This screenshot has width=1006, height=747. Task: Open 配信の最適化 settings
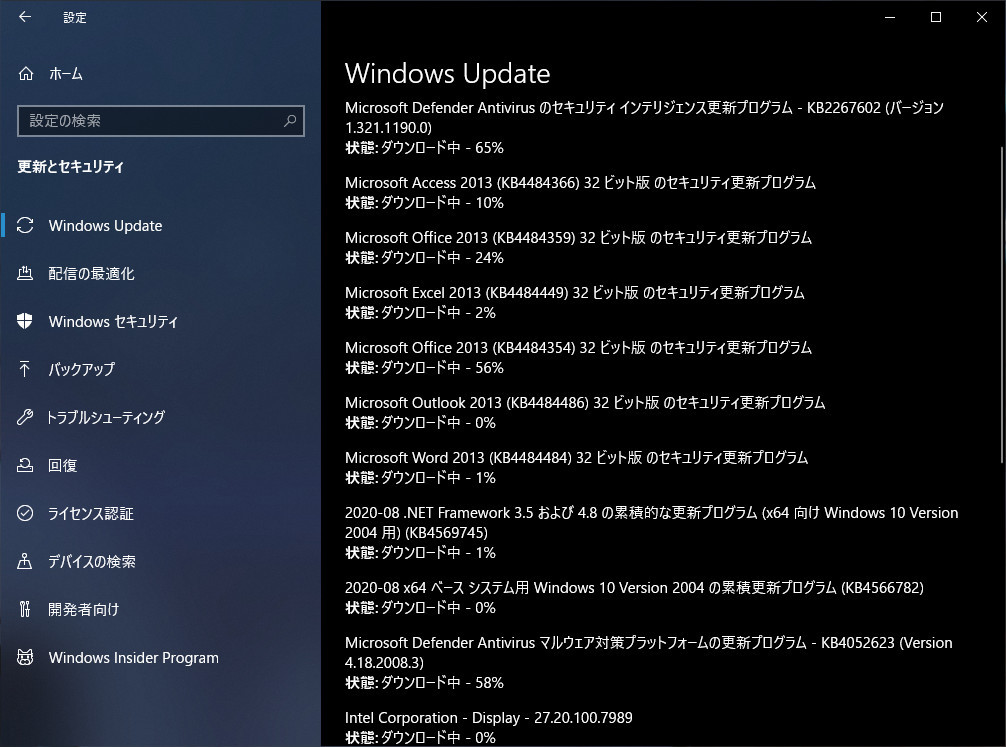(160, 273)
